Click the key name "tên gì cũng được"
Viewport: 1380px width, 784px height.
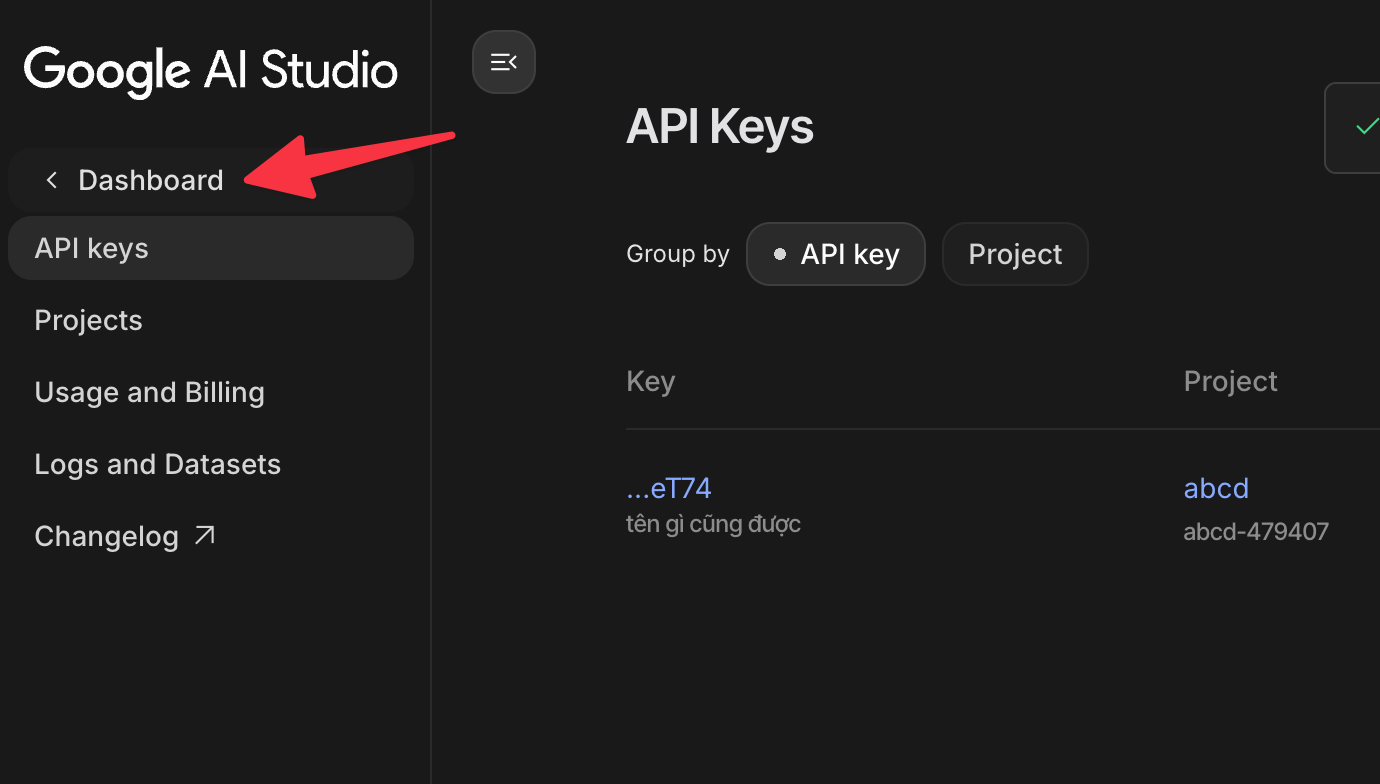click(713, 524)
